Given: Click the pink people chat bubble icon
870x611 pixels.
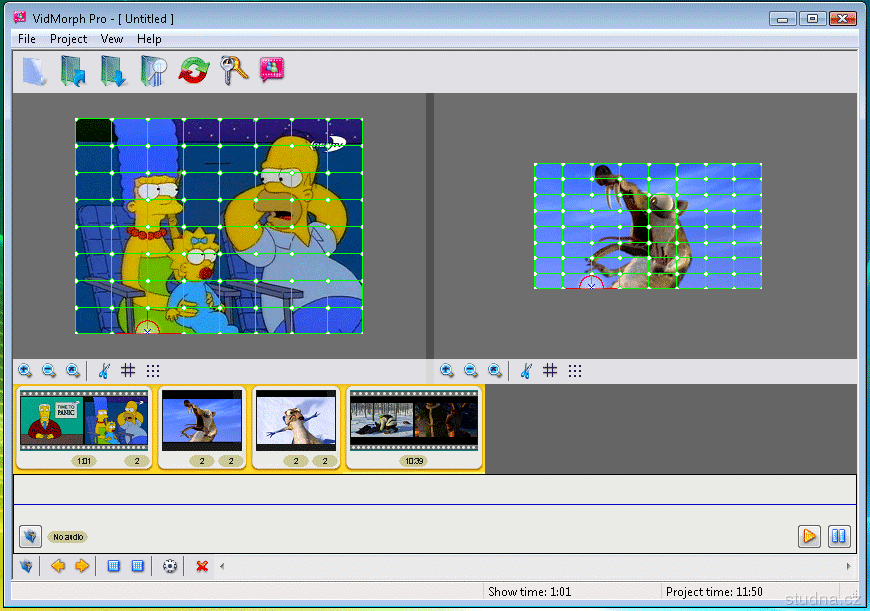Looking at the screenshot, I should point(271,70).
